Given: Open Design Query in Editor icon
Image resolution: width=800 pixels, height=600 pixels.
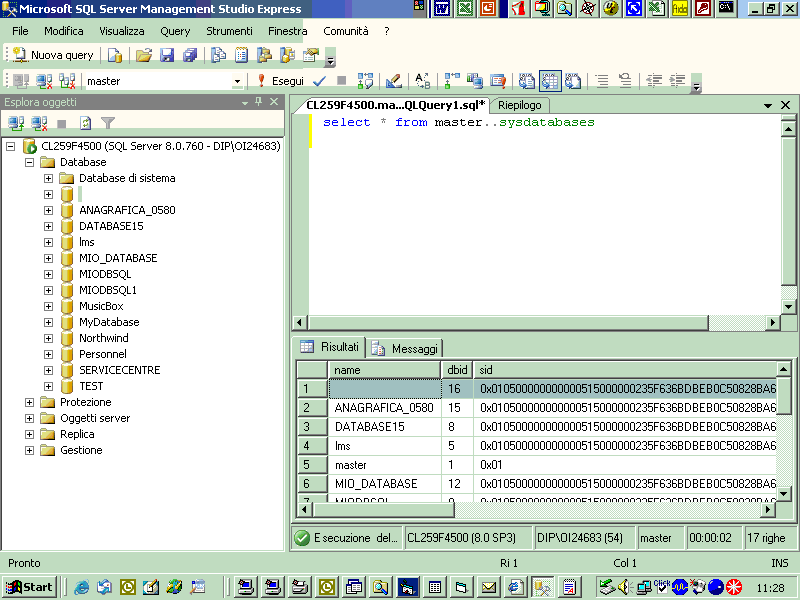Looking at the screenshot, I should [393, 81].
